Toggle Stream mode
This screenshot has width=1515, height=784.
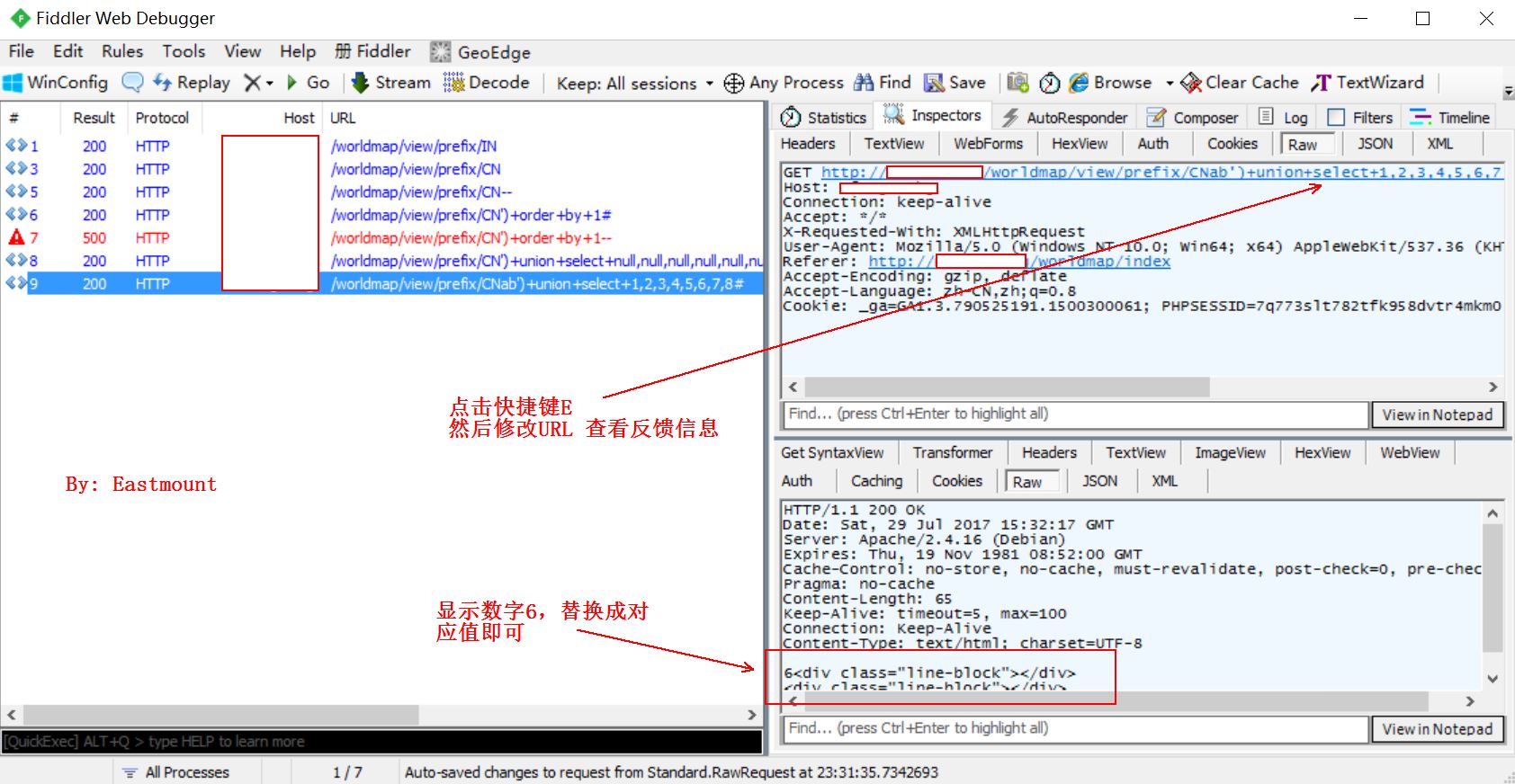tap(391, 83)
